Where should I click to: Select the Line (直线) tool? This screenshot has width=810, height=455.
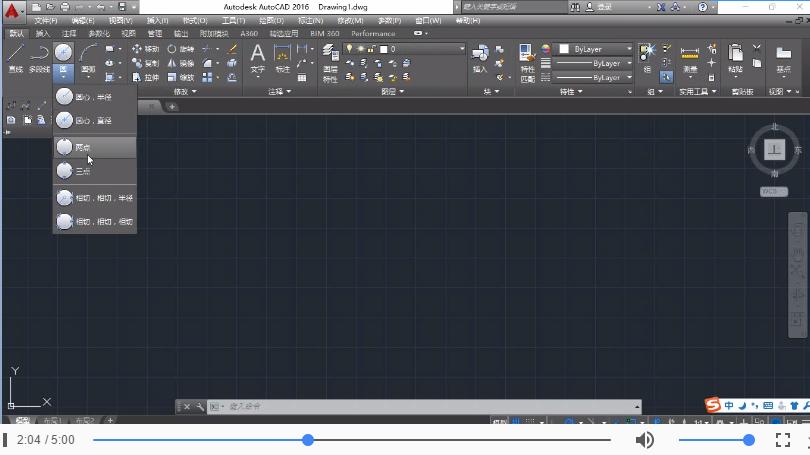15,56
